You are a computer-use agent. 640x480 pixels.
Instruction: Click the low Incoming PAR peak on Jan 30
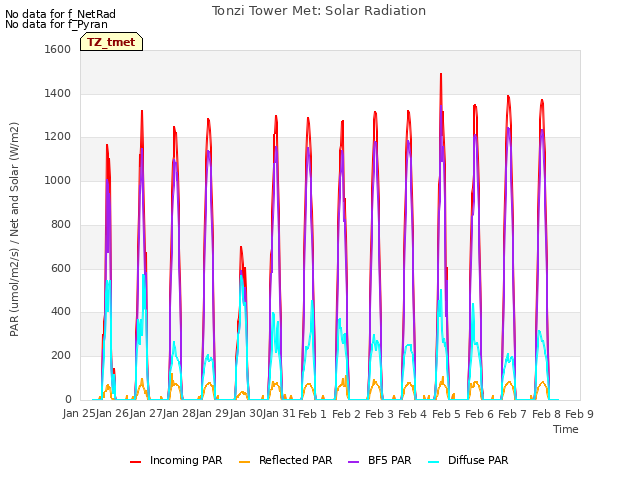[x=241, y=248]
